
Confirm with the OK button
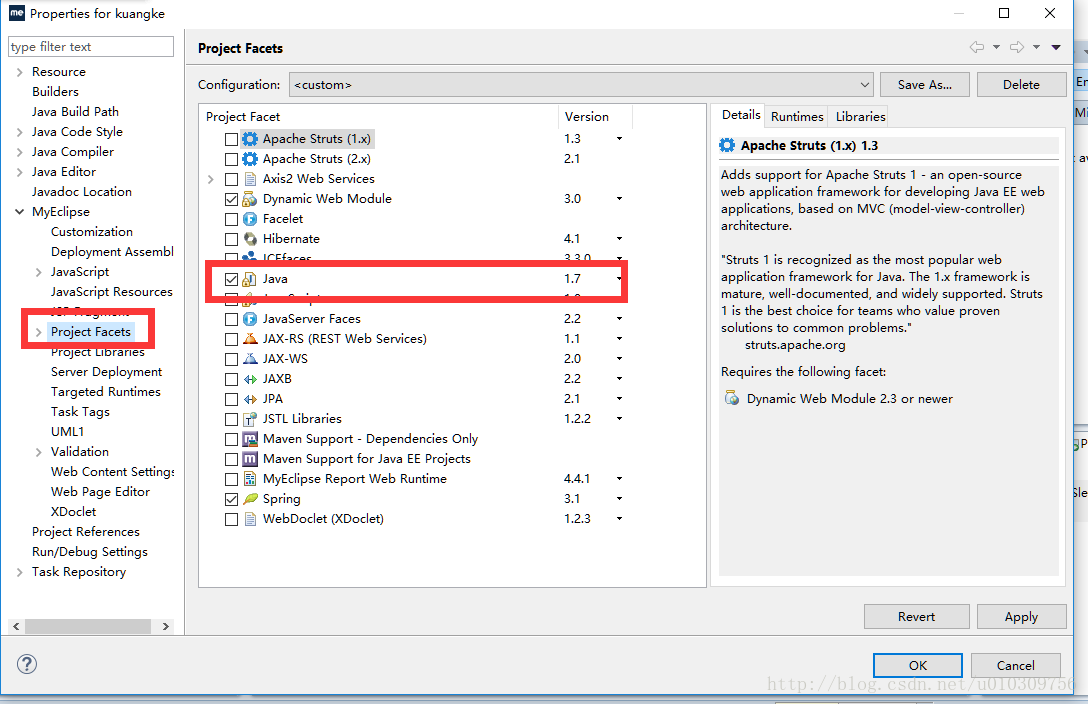(917, 665)
